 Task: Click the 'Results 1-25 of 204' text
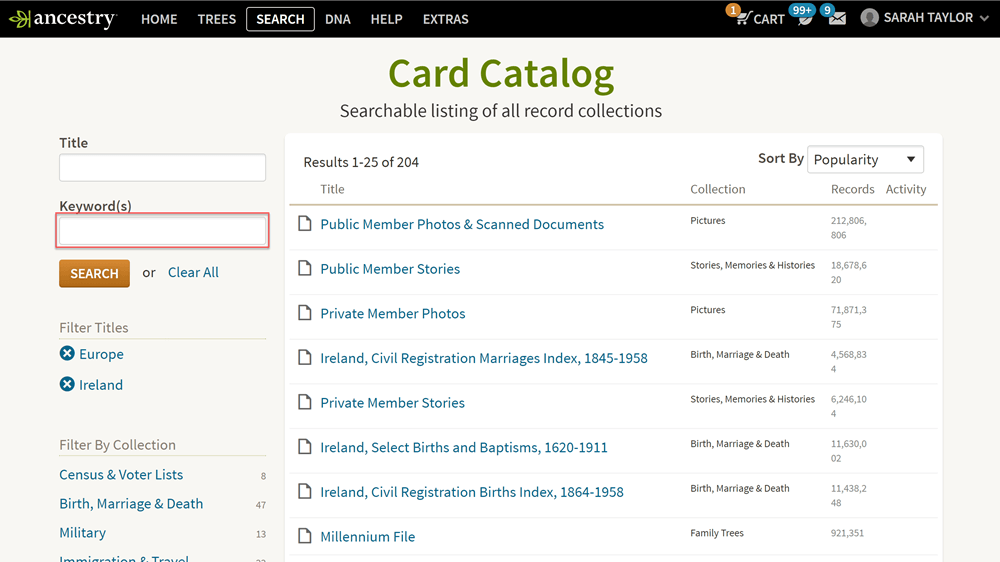[x=361, y=162]
